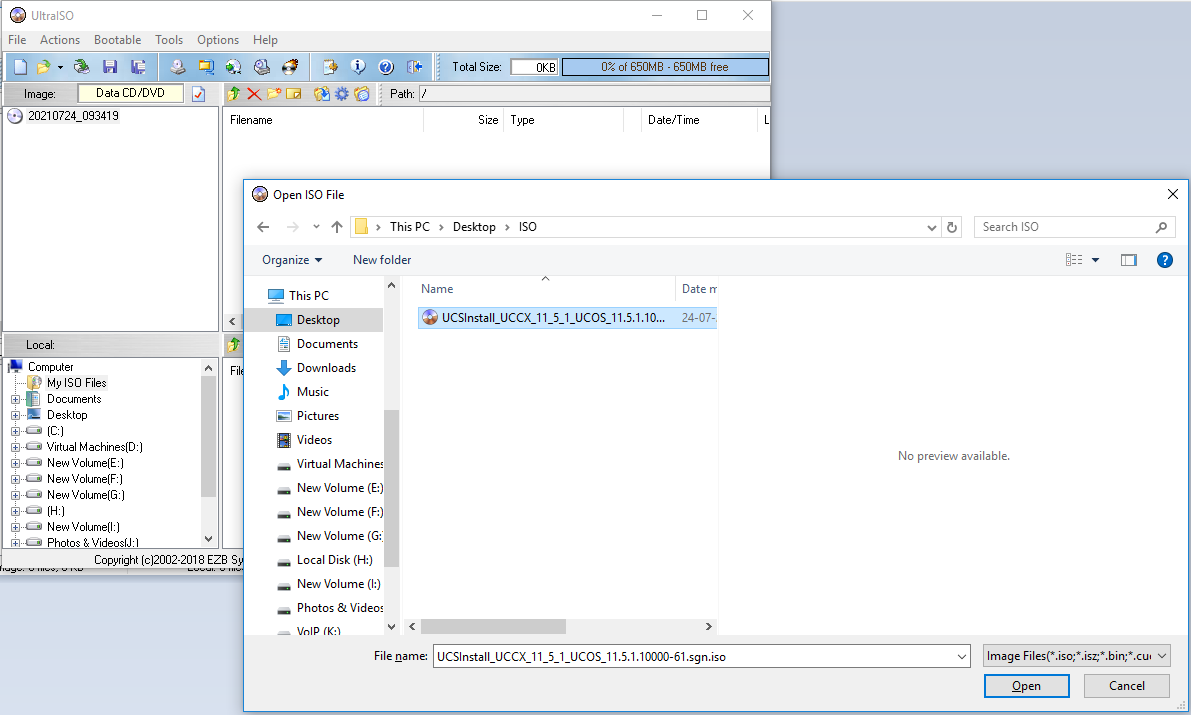Click the New Folder icon in image toolbar
This screenshot has width=1191, height=715.
273,93
